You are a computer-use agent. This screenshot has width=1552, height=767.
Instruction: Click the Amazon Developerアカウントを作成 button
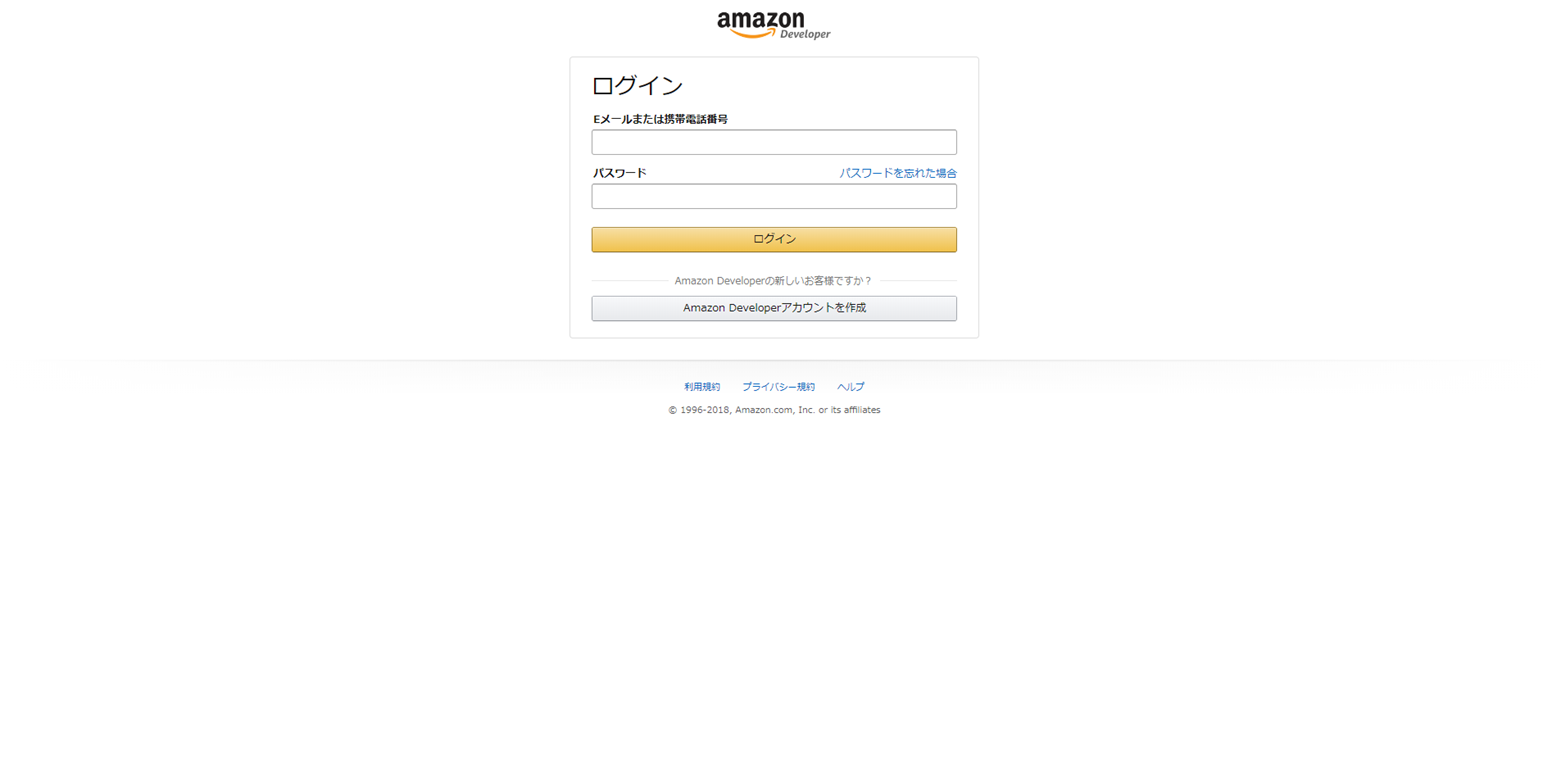774,308
